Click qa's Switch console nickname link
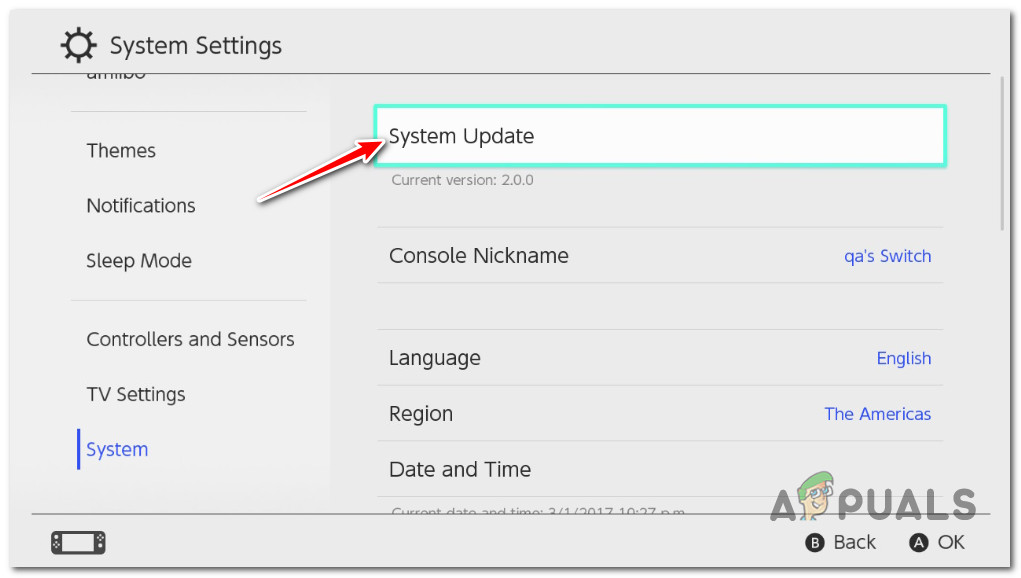The height and width of the screenshot is (578, 1021). pos(887,256)
